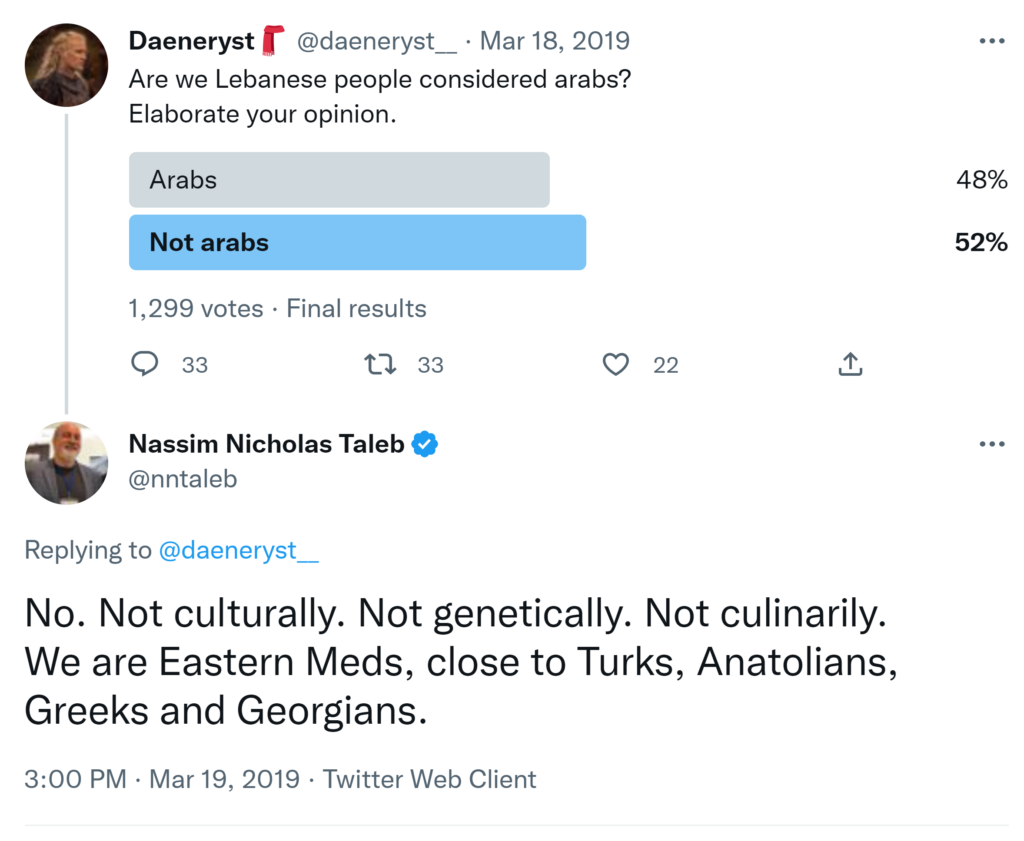
Task: Open the Daeneryst display name link
Action: tap(192, 42)
